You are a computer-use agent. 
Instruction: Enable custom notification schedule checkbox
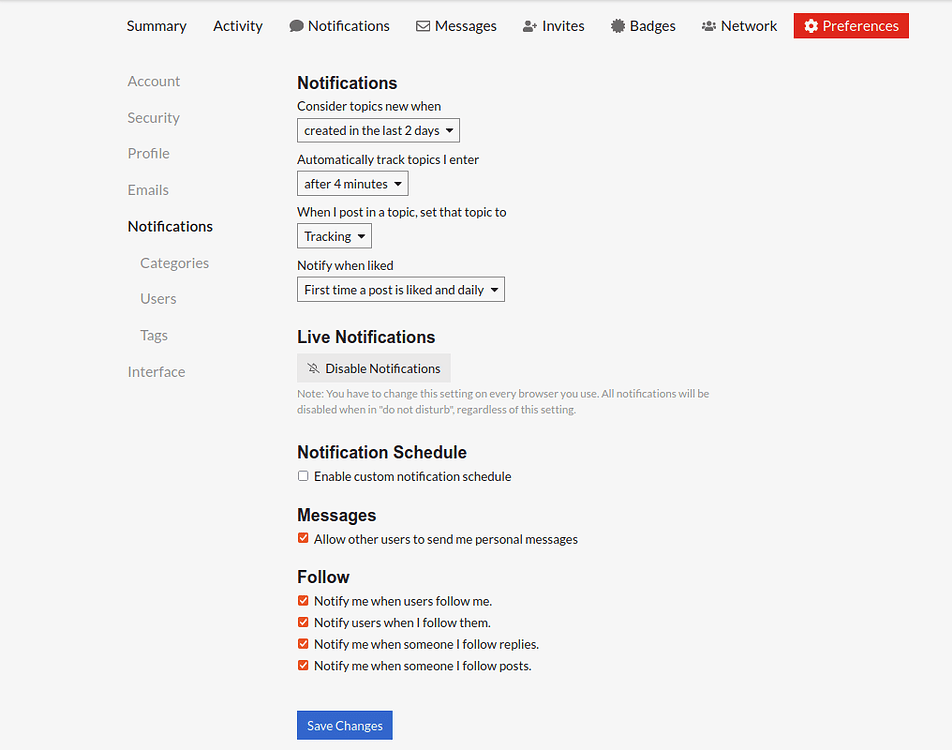pos(303,476)
